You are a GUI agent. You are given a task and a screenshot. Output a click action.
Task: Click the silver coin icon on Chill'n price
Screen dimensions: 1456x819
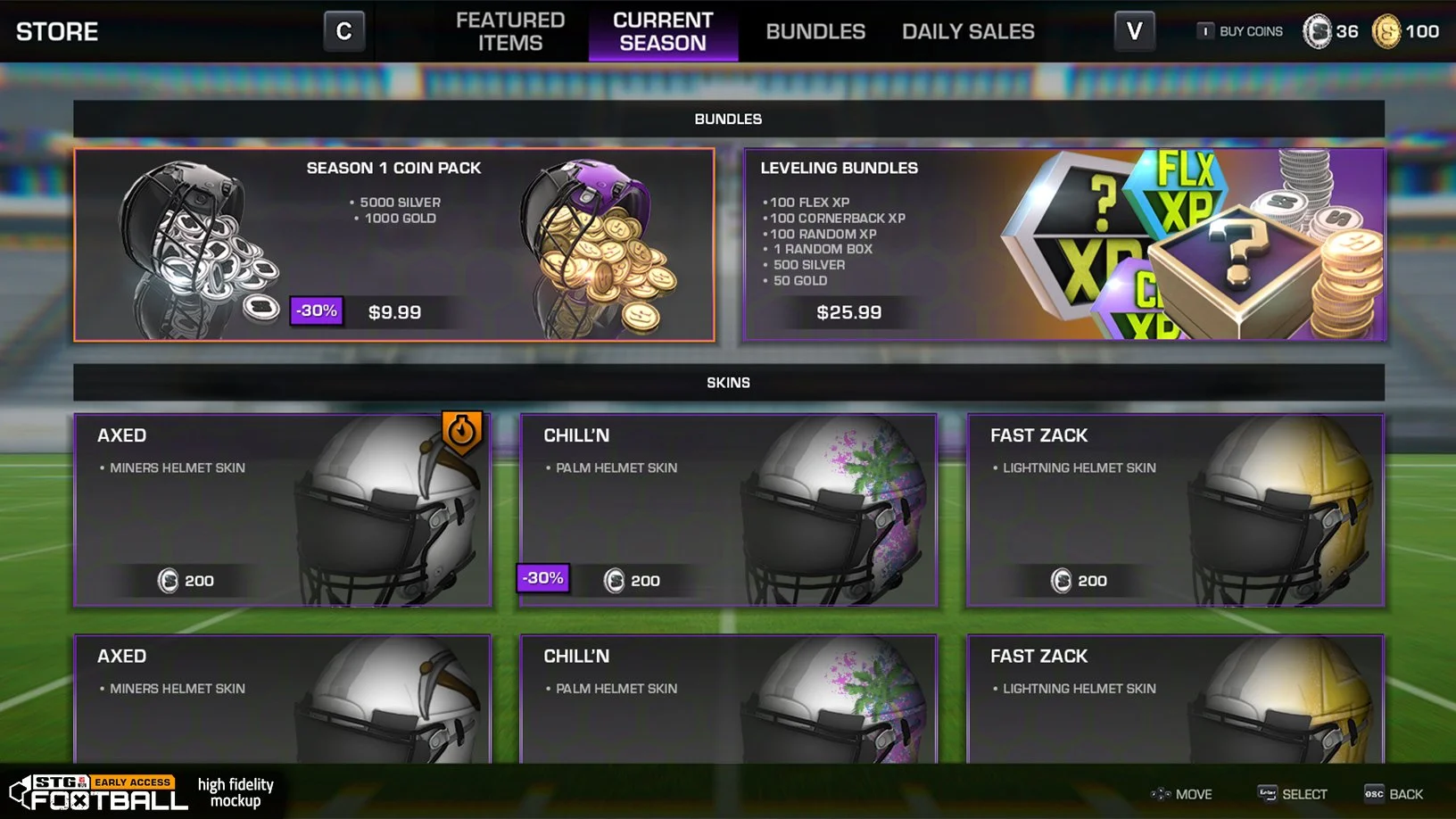(614, 581)
